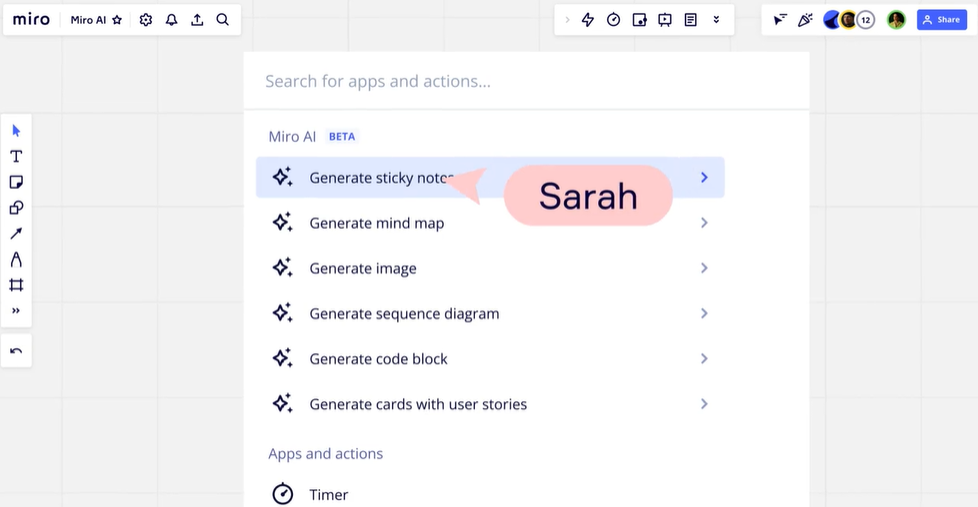Collapse the top apps toolbar arrow
Image resolution: width=978 pixels, height=507 pixels.
pyautogui.click(x=567, y=20)
